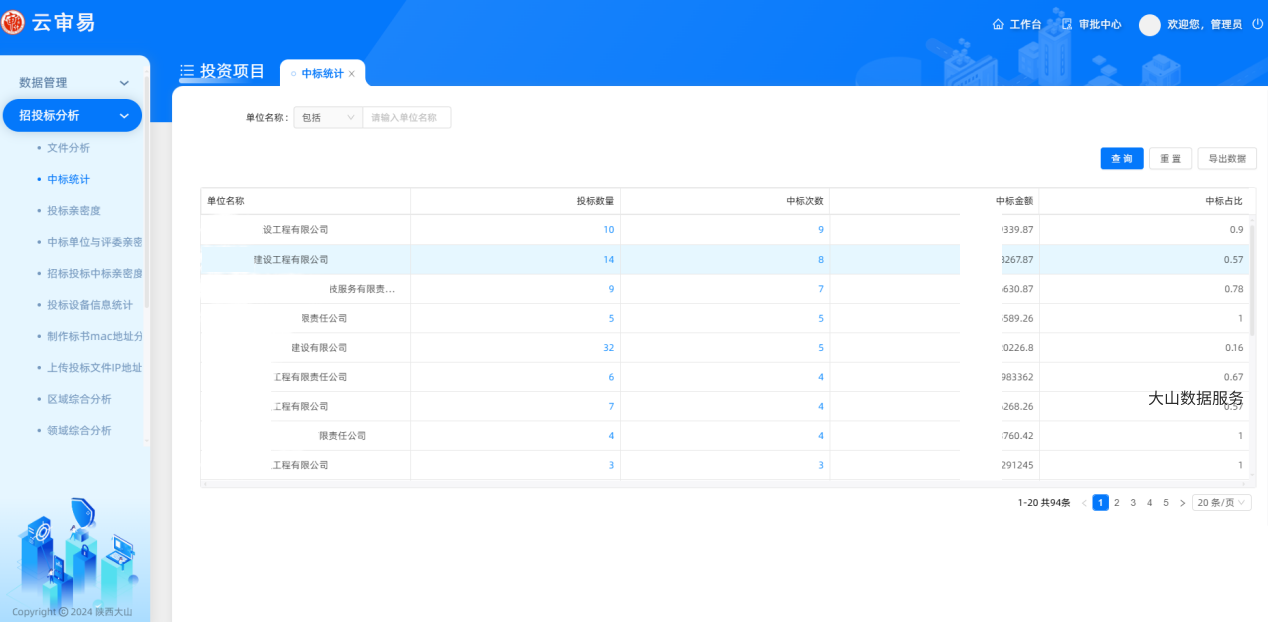Open 区域综合分析 in the sidebar
The height and width of the screenshot is (622, 1268).
[x=79, y=399]
